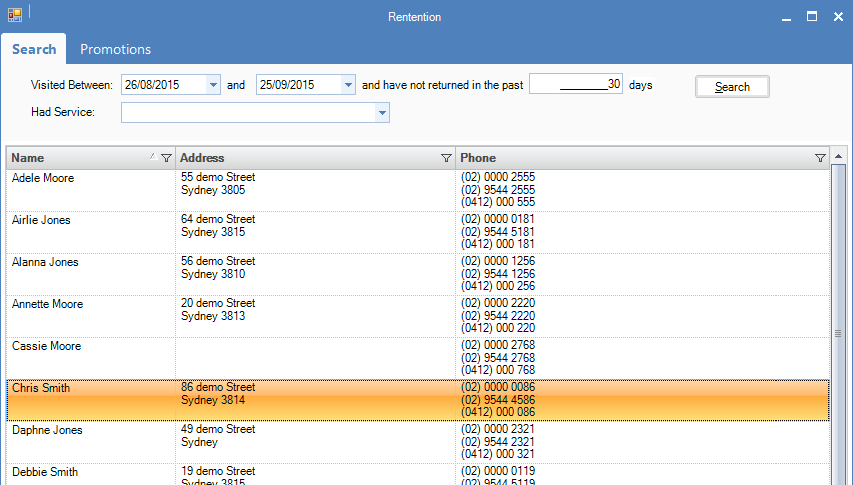Screen dimensions: 853x485
Task: Open the Phone column filter
Action: pyautogui.click(x=820, y=158)
